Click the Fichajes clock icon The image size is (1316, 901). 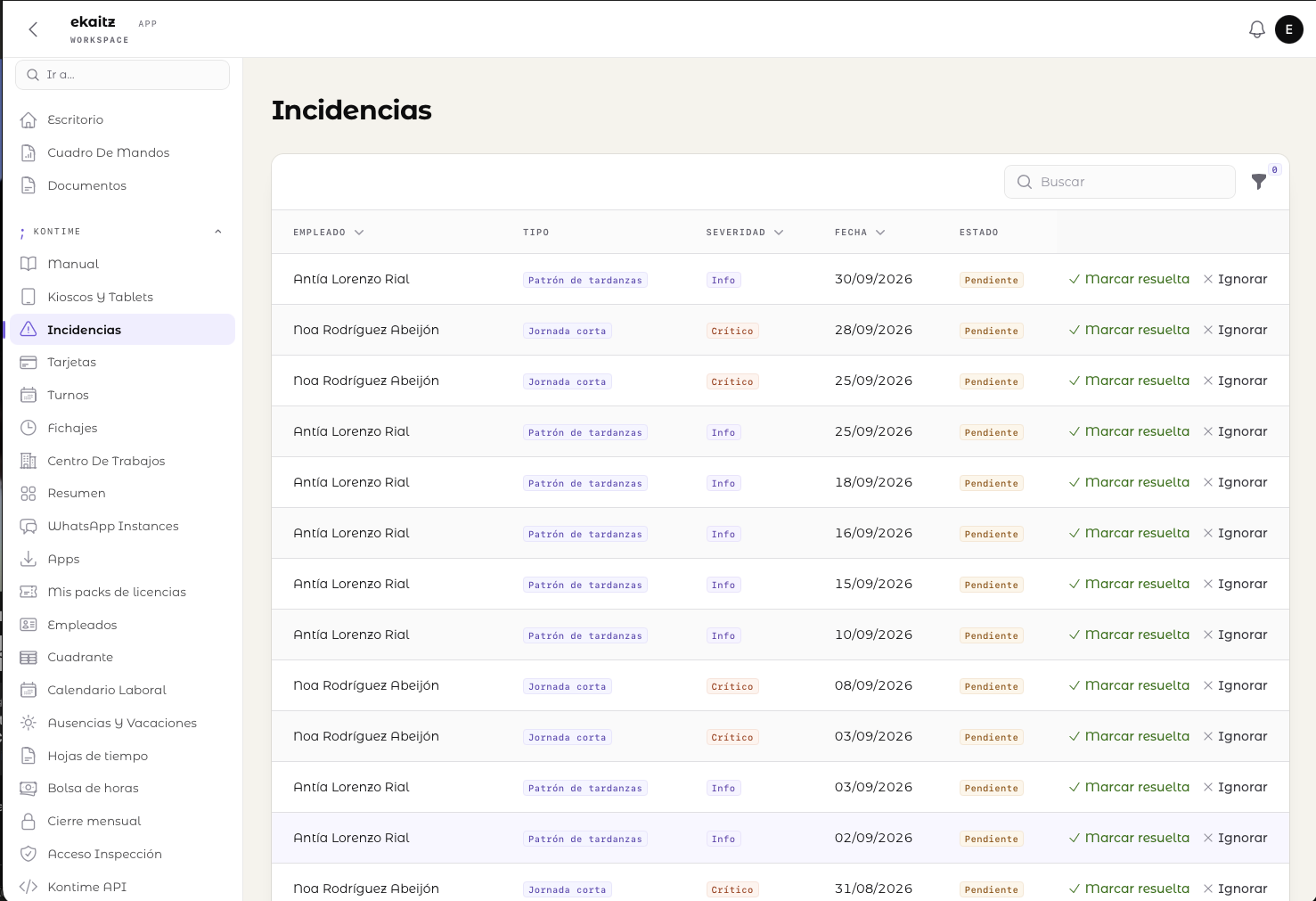(29, 428)
